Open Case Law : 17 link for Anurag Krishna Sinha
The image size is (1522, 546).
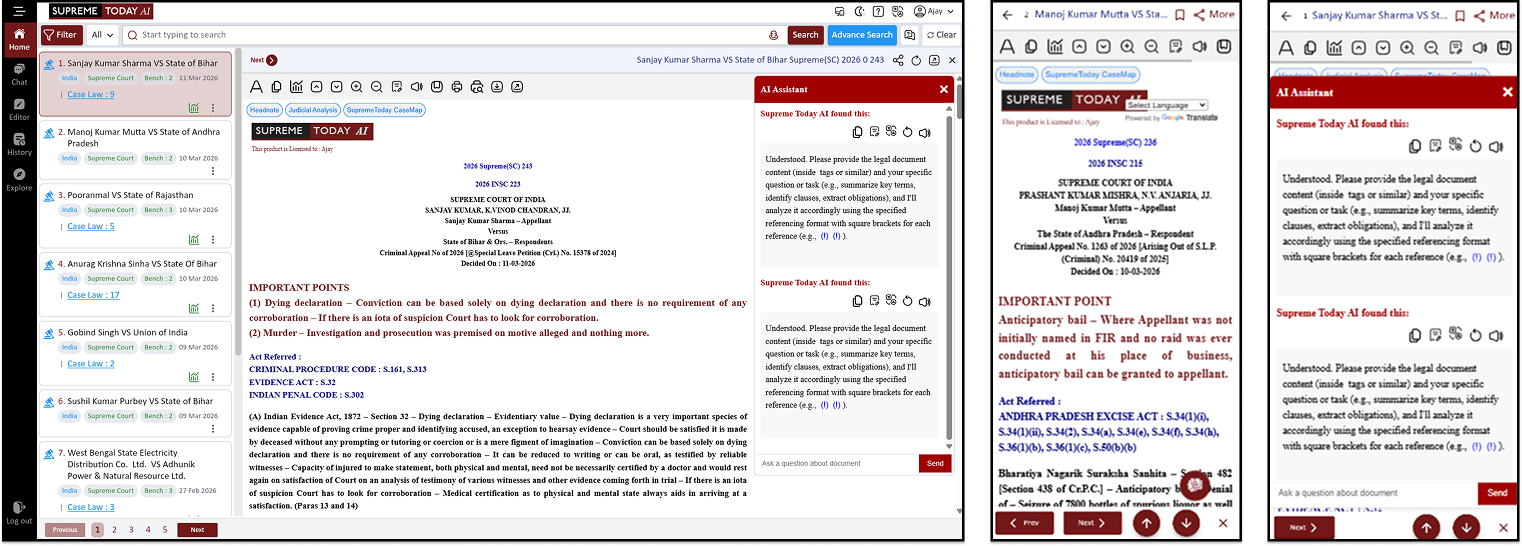[93, 295]
